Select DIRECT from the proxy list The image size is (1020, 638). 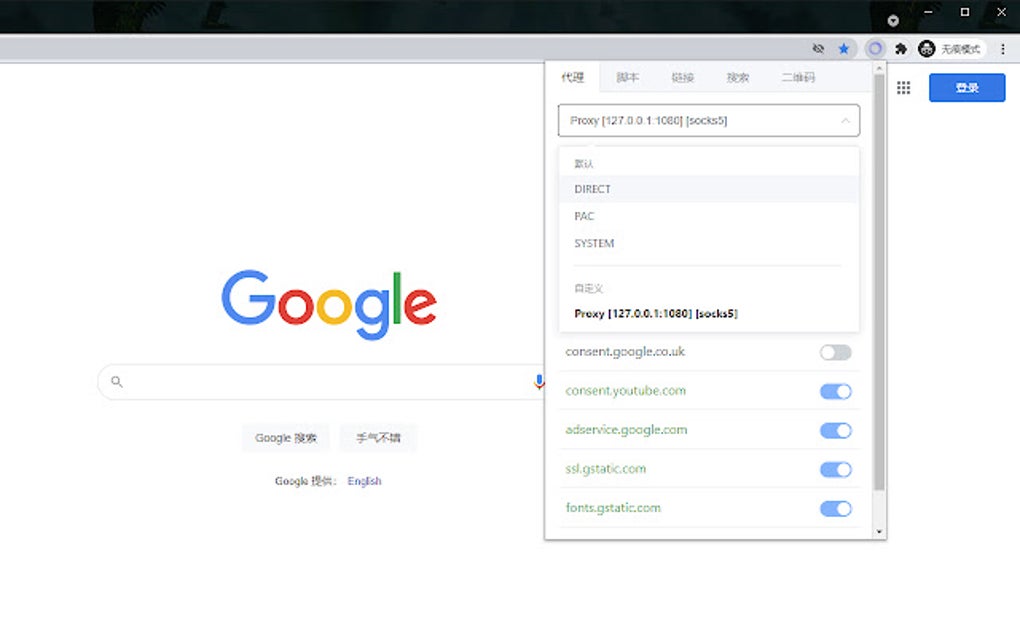tap(592, 189)
